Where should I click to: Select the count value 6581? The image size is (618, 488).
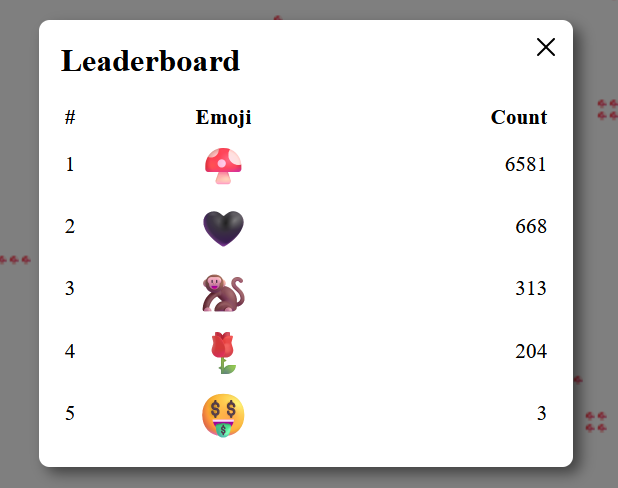coord(525,164)
